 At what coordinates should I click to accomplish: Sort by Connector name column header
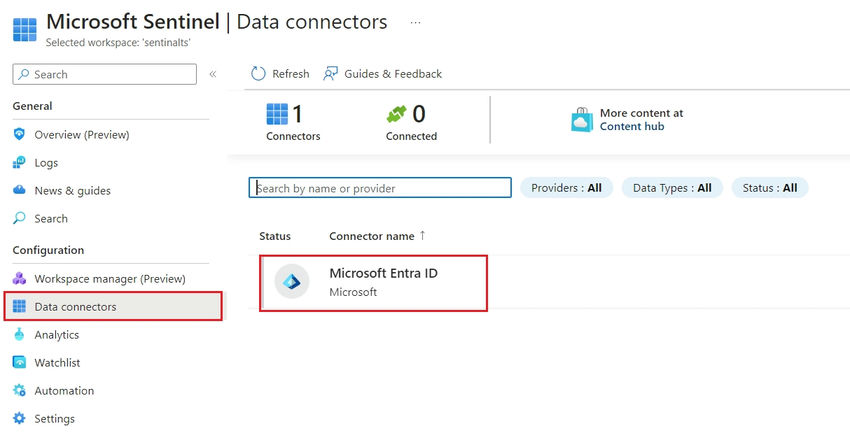(x=372, y=236)
